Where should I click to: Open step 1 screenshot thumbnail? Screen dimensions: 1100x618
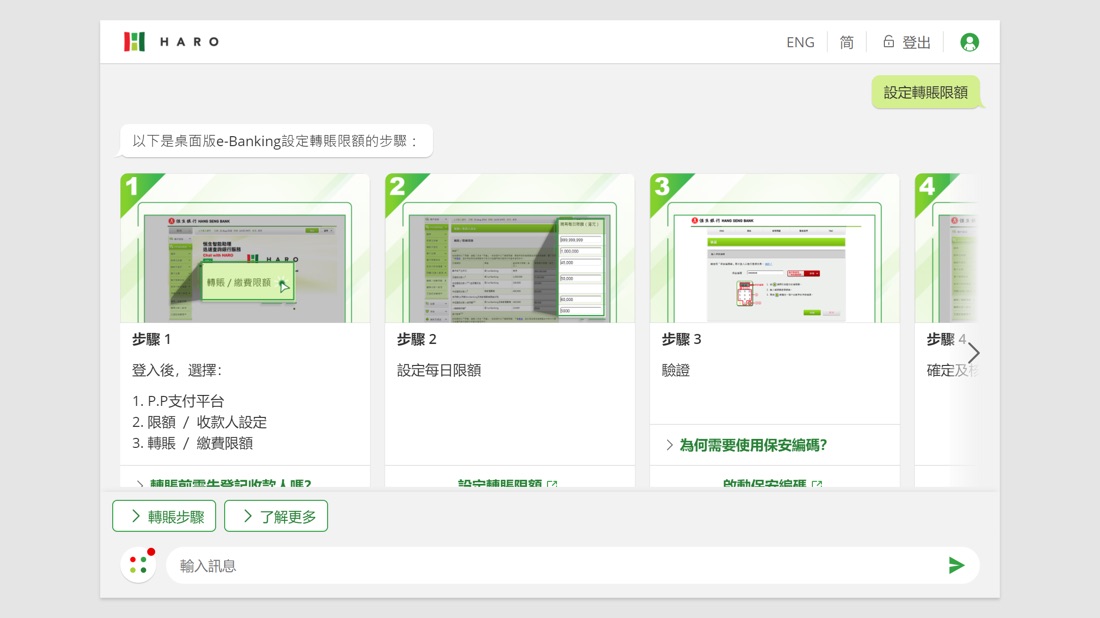point(245,248)
